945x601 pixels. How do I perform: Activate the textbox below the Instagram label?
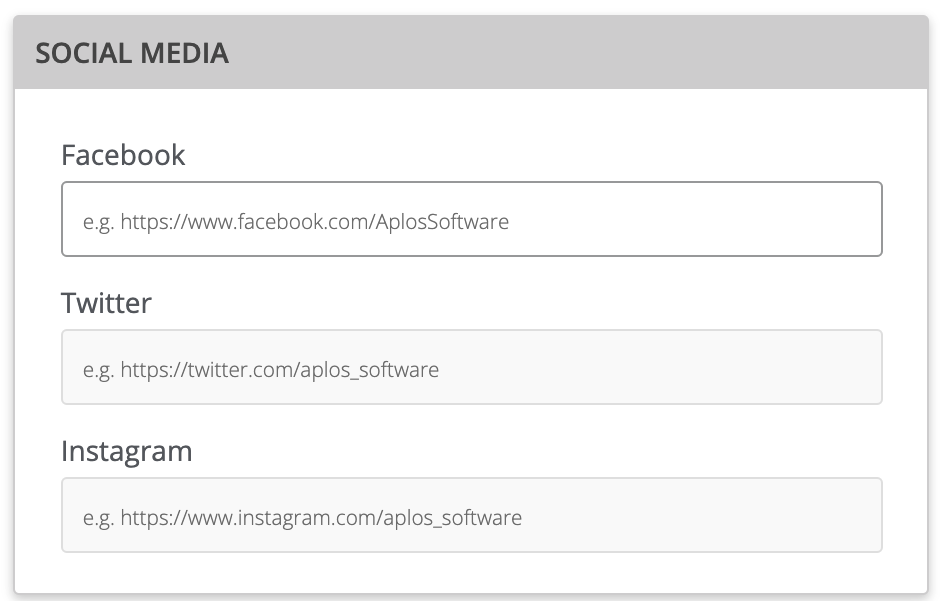pyautogui.click(x=471, y=515)
